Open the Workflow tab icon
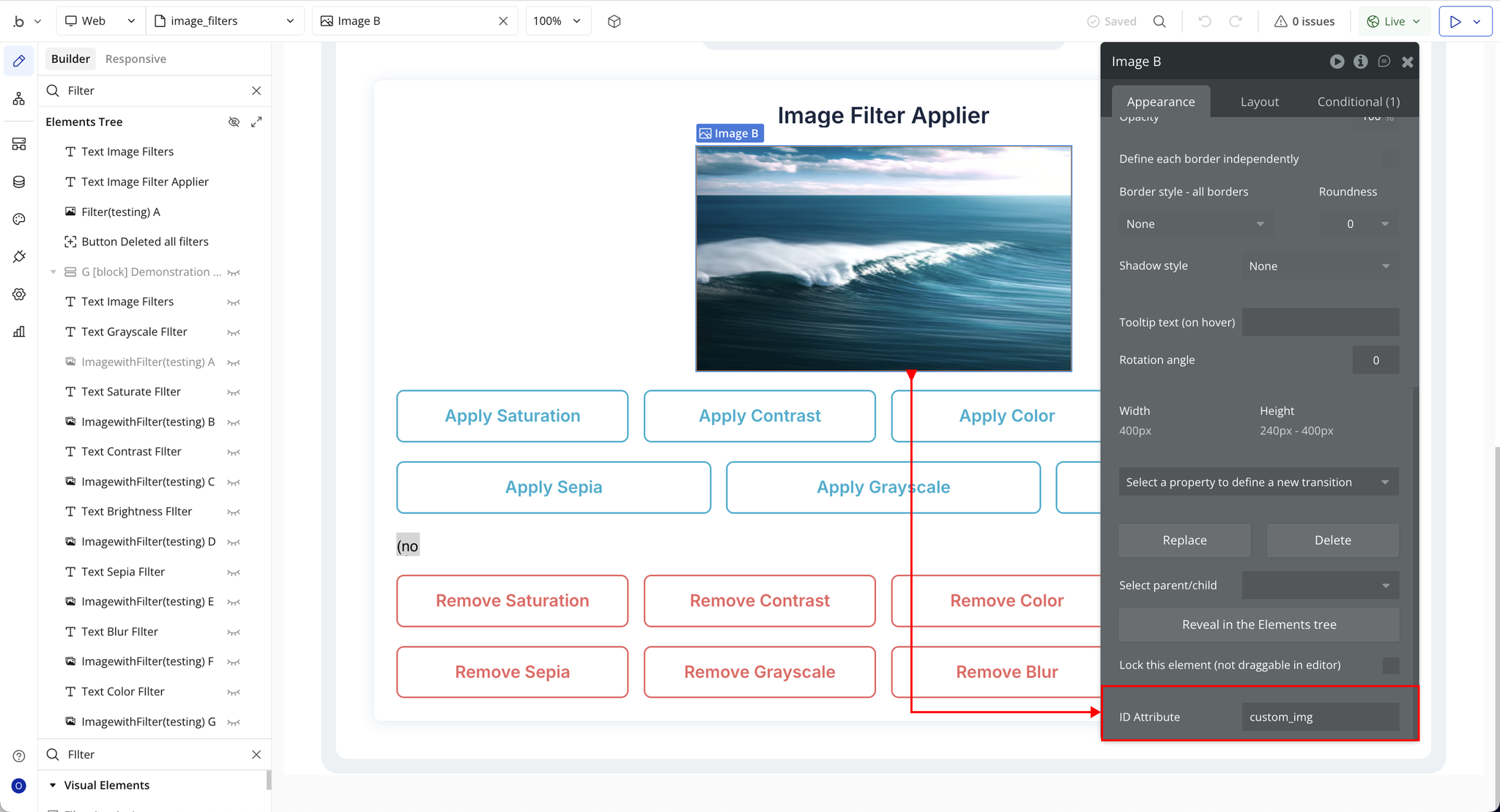 [x=19, y=98]
